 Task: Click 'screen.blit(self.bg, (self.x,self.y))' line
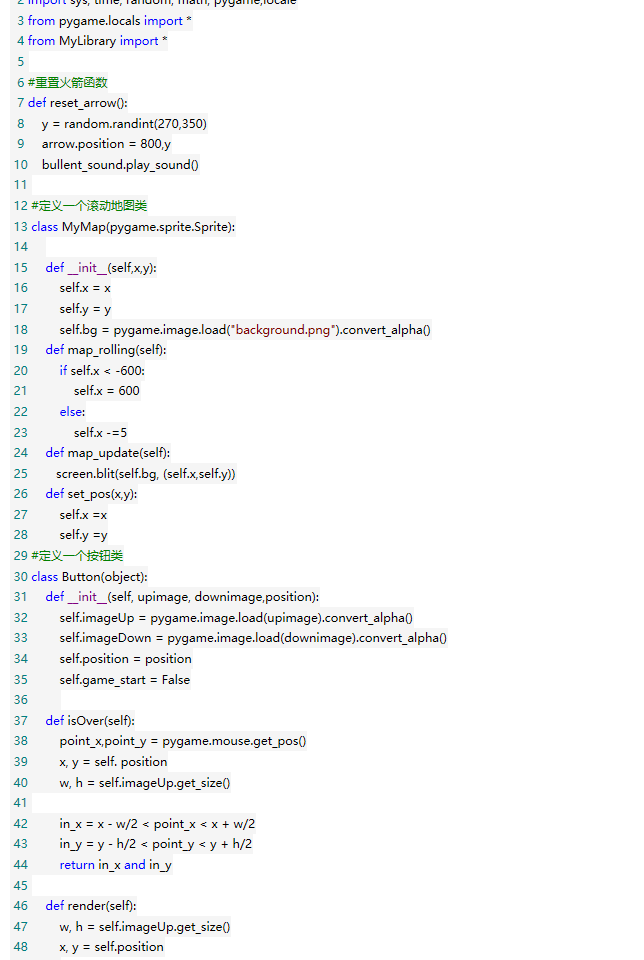point(146,474)
